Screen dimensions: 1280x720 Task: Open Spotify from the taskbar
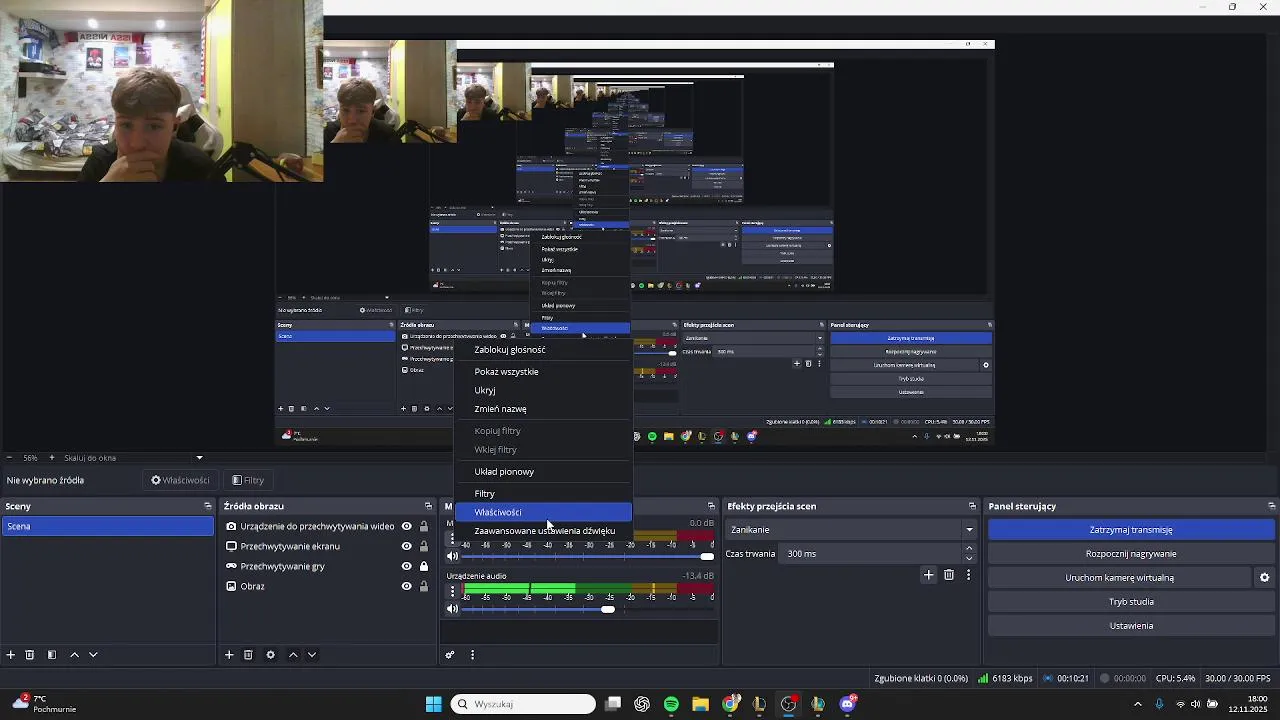tap(671, 704)
